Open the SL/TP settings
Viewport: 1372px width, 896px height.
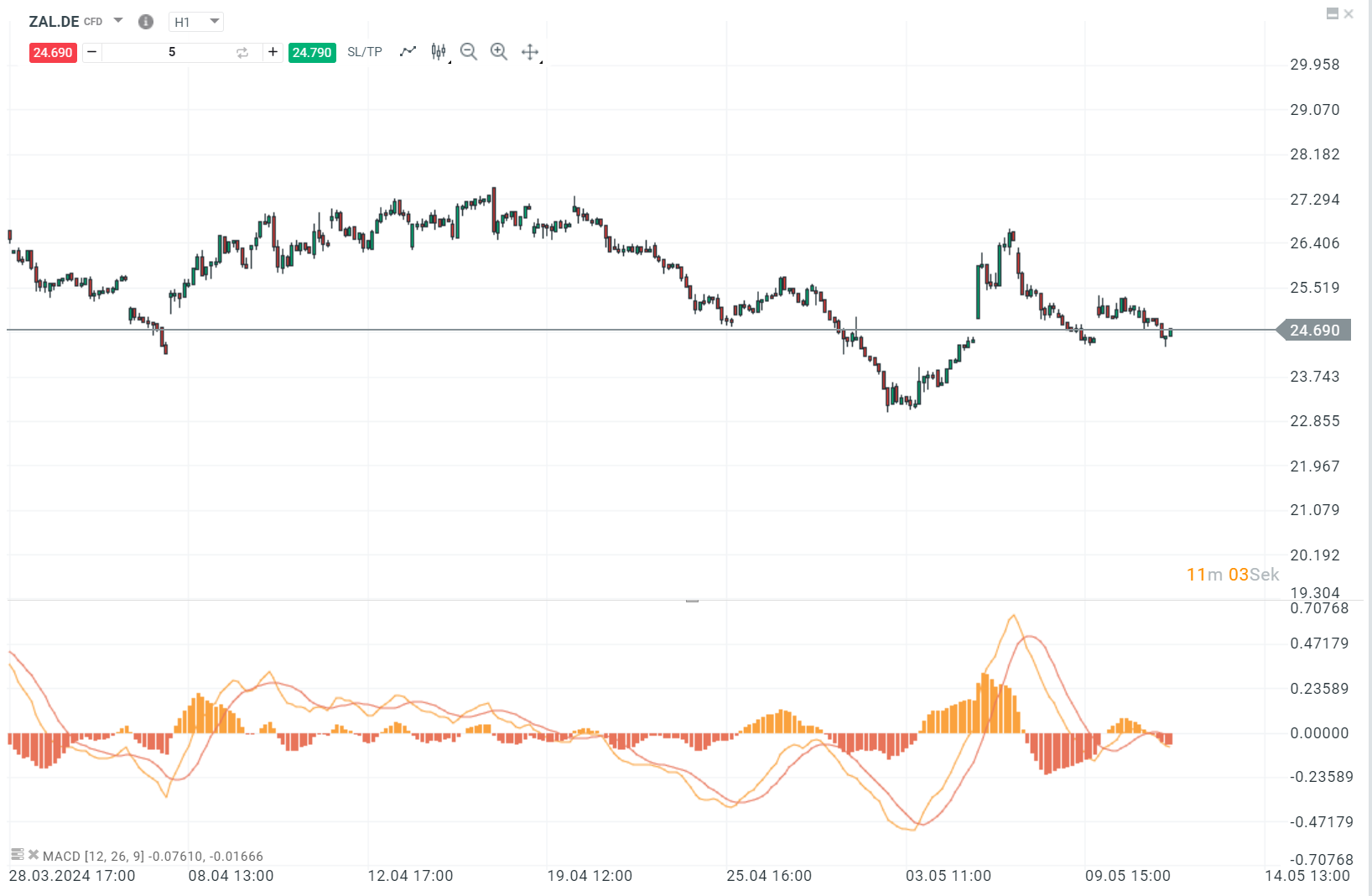pyautogui.click(x=365, y=52)
